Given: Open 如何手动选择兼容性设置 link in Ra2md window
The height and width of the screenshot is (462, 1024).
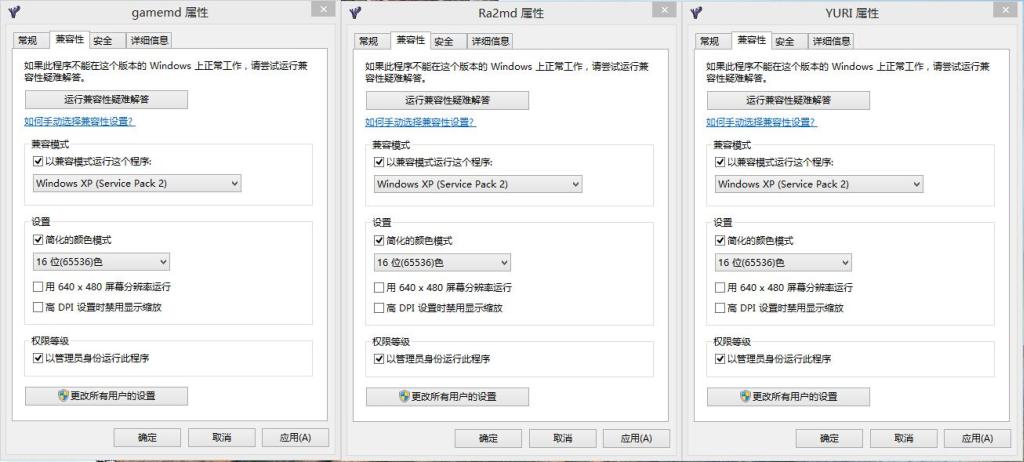Looking at the screenshot, I should pos(421,122).
